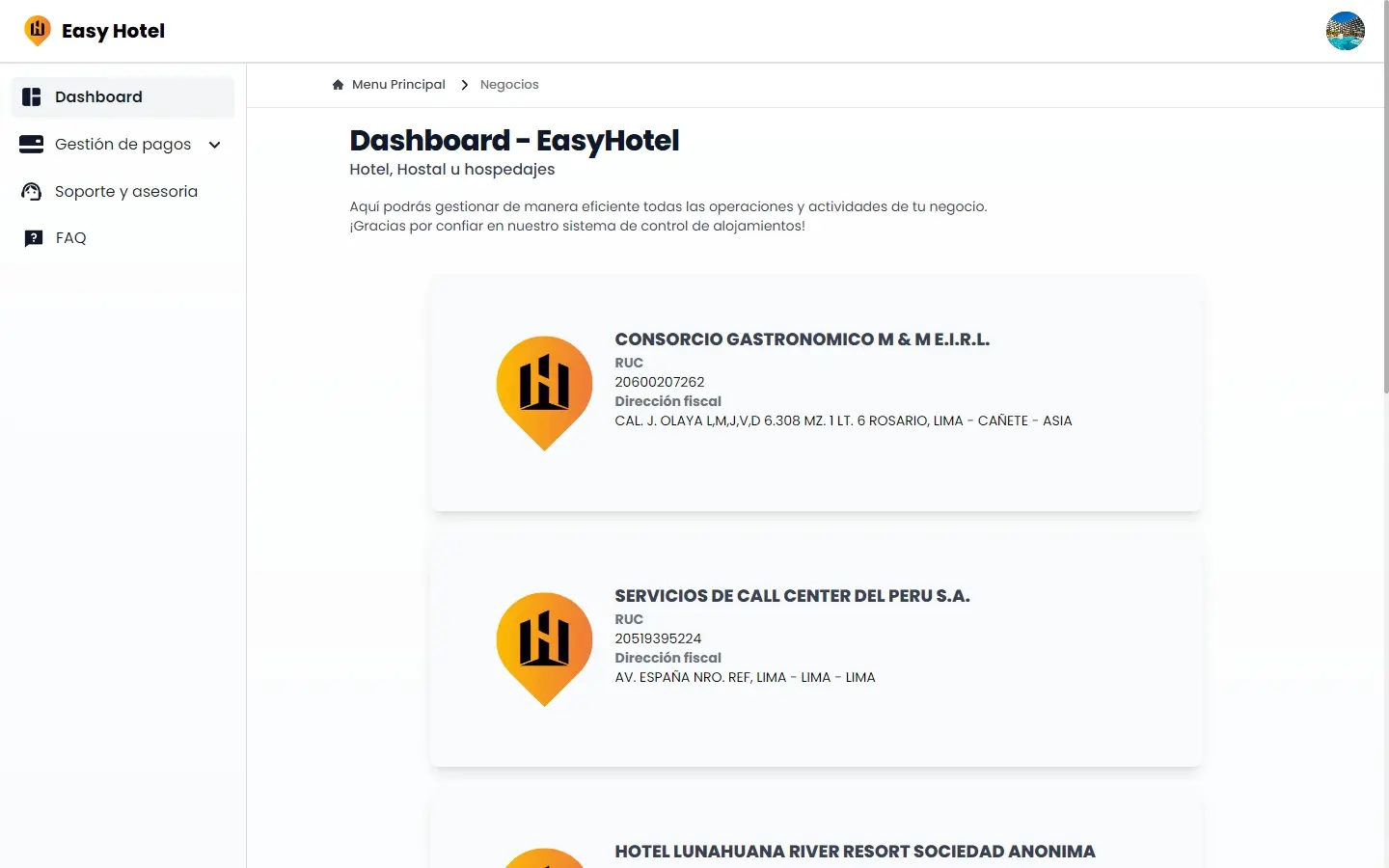Open Menu Principal from breadcrumb
Image resolution: width=1389 pixels, height=868 pixels.
(398, 84)
